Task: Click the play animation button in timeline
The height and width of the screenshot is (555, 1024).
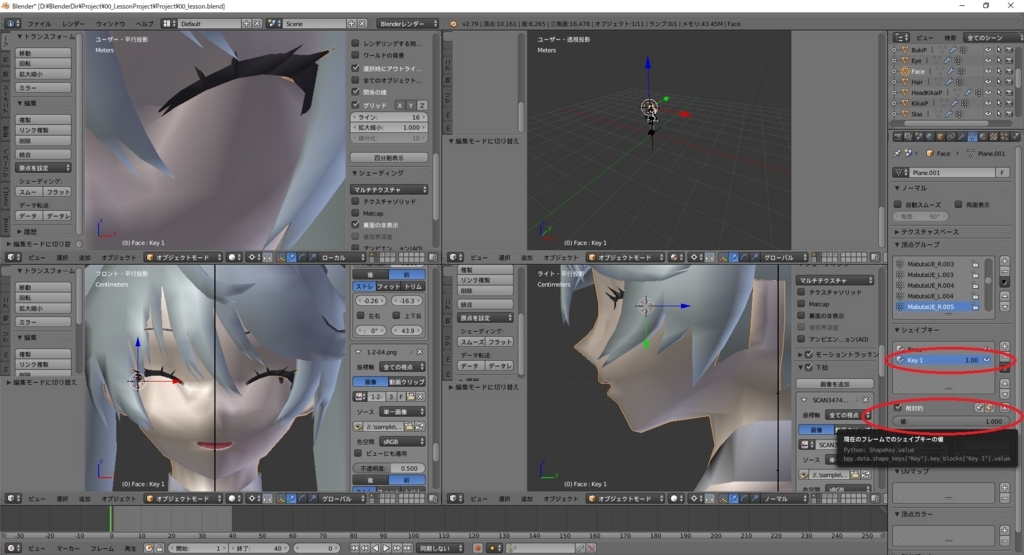Action: [387, 548]
